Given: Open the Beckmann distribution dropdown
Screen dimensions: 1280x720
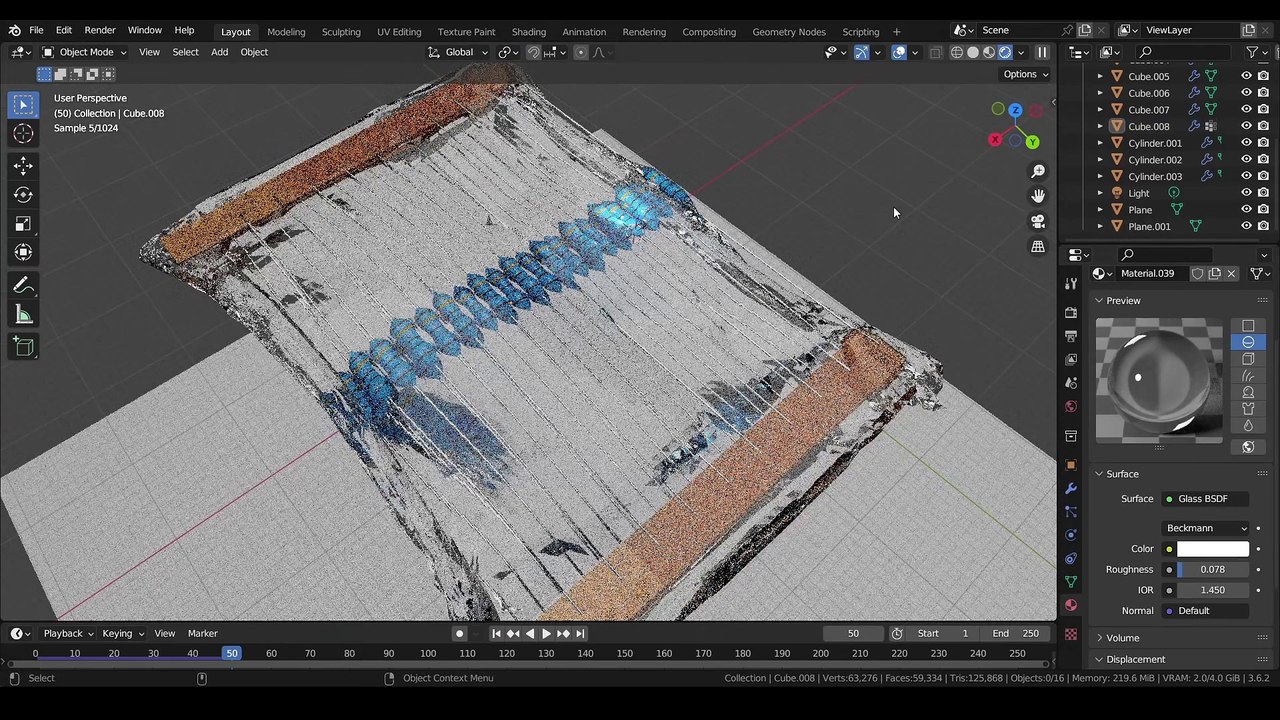Looking at the screenshot, I should [1206, 528].
